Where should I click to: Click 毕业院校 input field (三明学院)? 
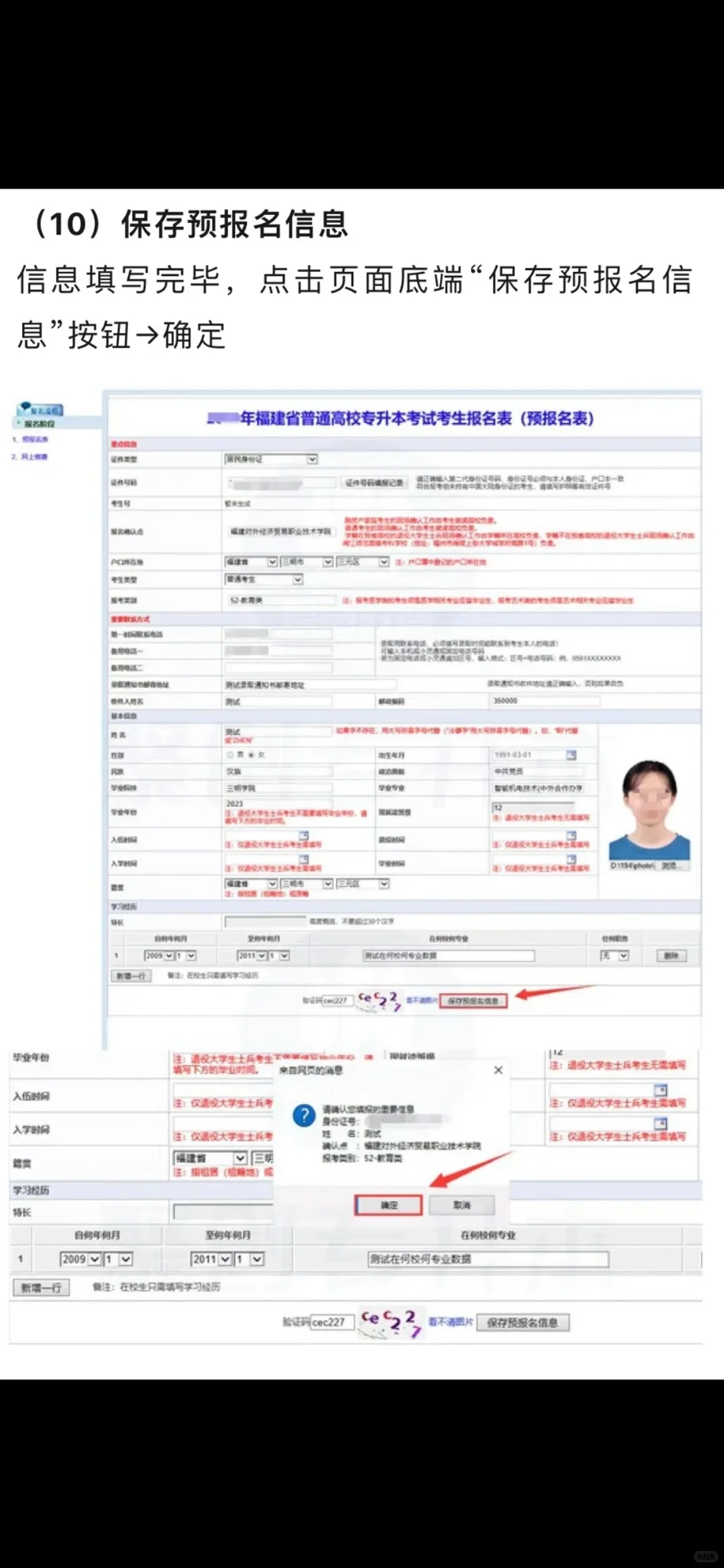coord(278,788)
